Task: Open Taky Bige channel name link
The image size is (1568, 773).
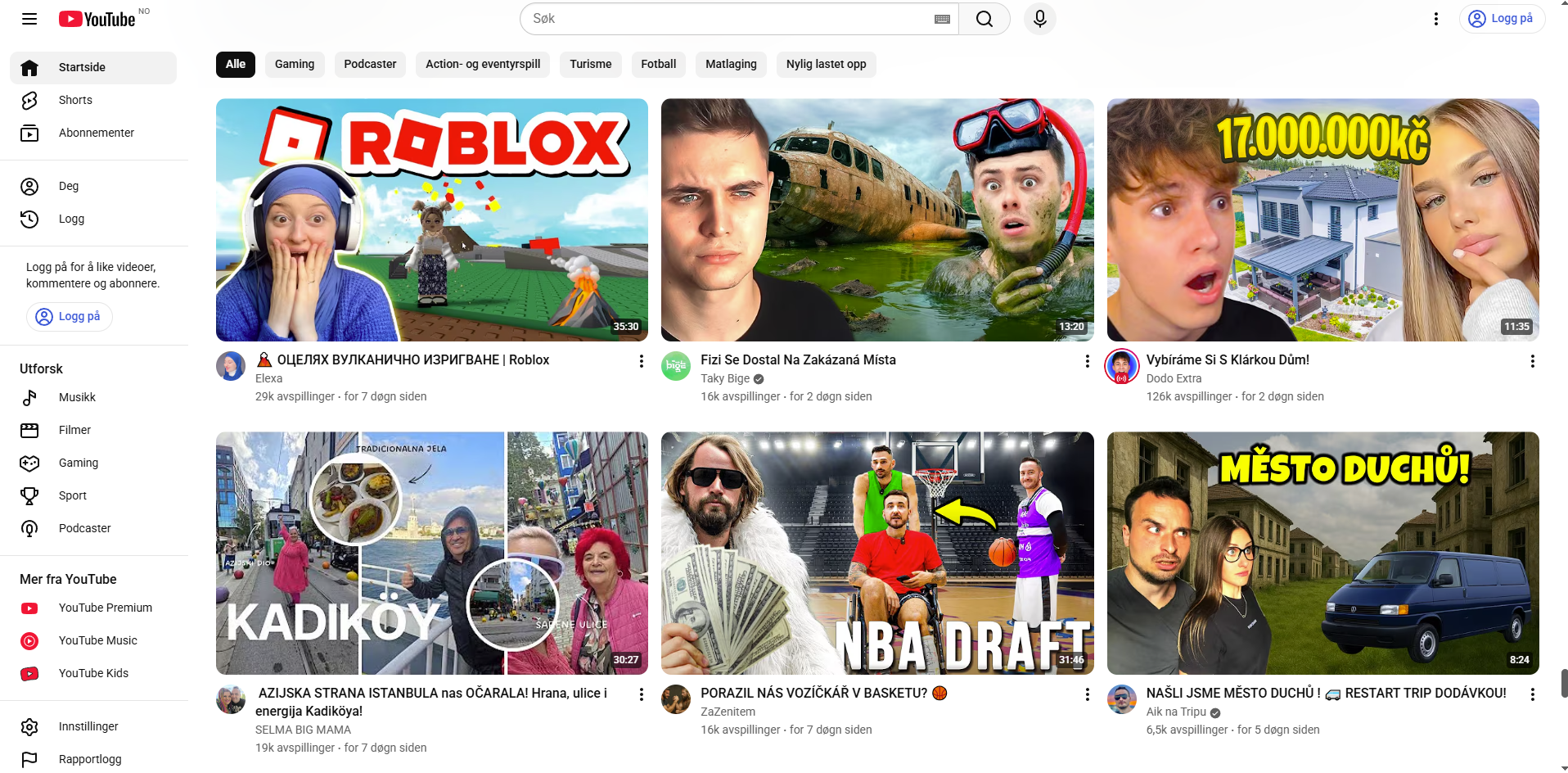Action: [725, 379]
